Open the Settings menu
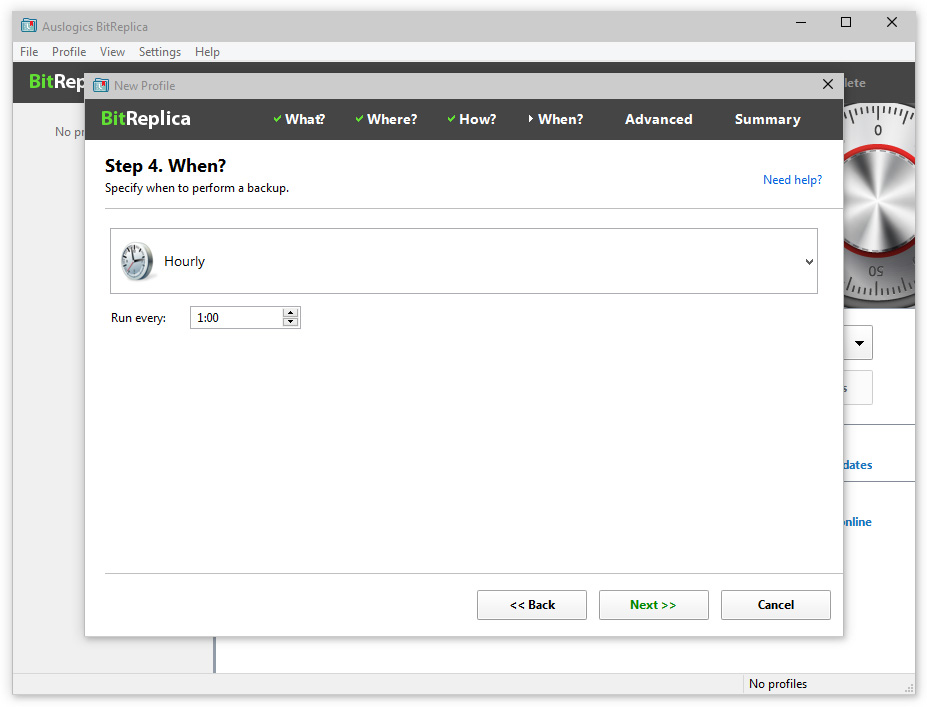927x707 pixels. (x=160, y=52)
